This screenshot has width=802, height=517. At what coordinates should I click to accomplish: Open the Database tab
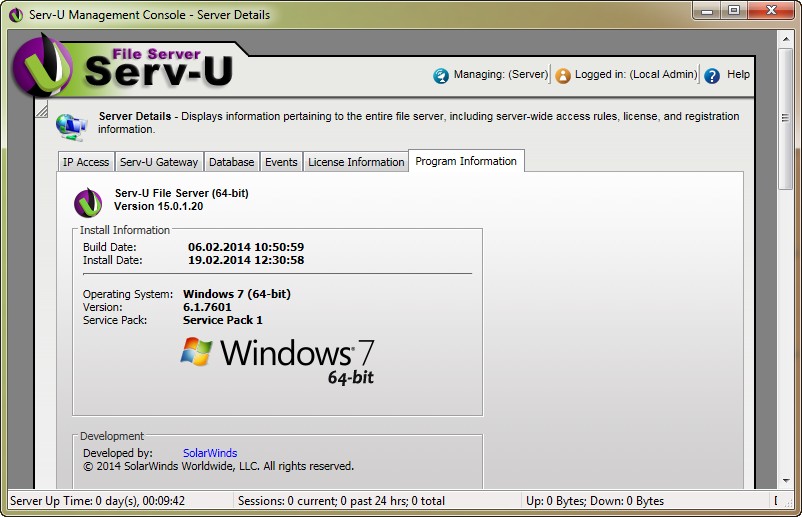(232, 162)
